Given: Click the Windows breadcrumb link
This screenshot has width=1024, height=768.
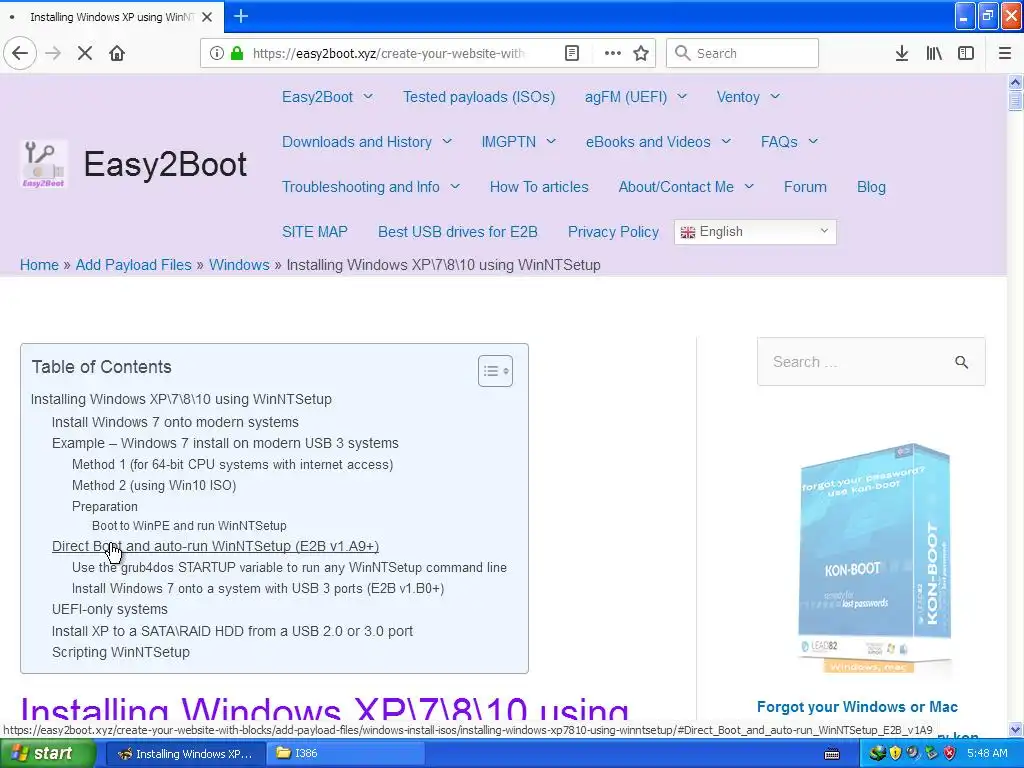Looking at the screenshot, I should pos(239,264).
